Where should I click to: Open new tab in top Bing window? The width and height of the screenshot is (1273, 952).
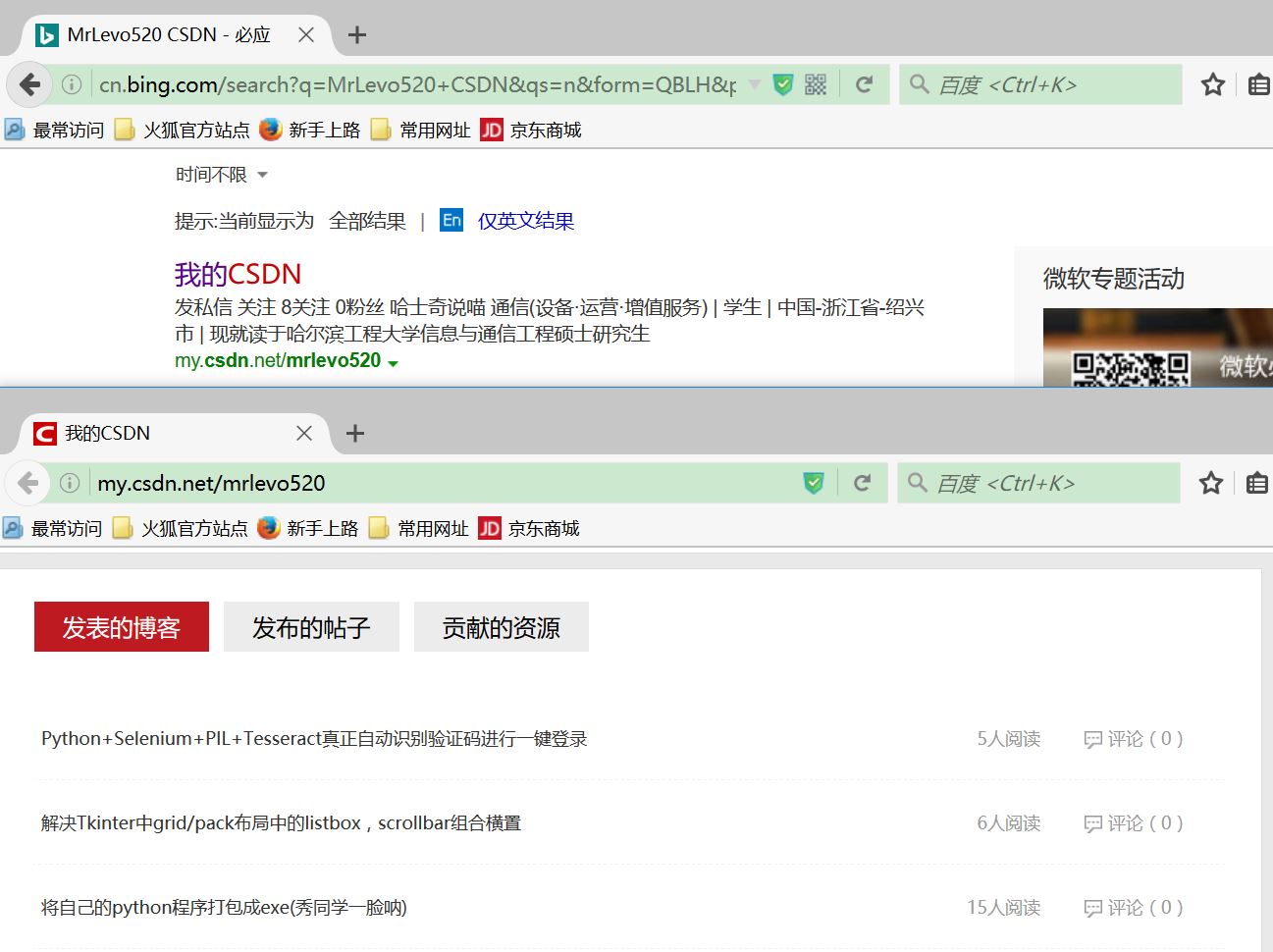tap(357, 35)
